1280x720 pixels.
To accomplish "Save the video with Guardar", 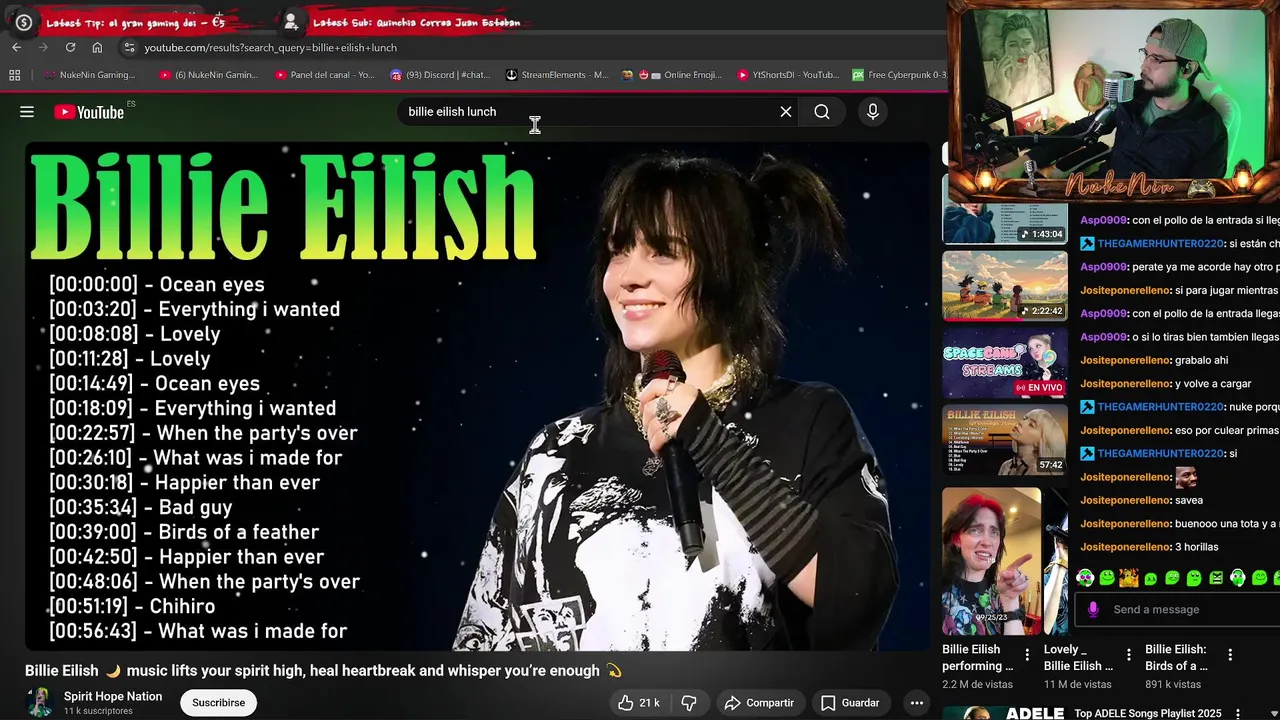I will click(x=850, y=703).
